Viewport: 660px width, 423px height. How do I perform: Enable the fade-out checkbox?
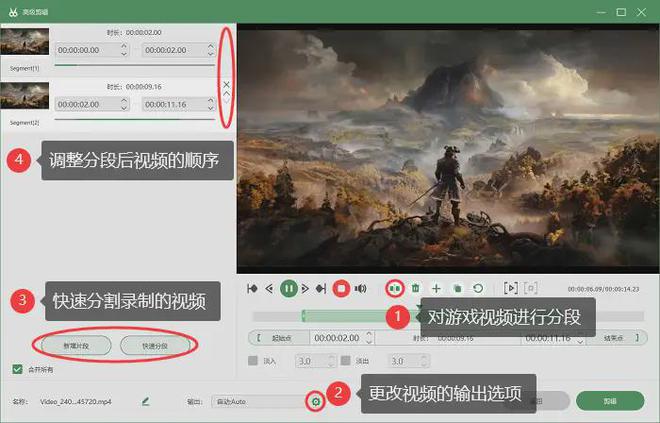point(345,360)
